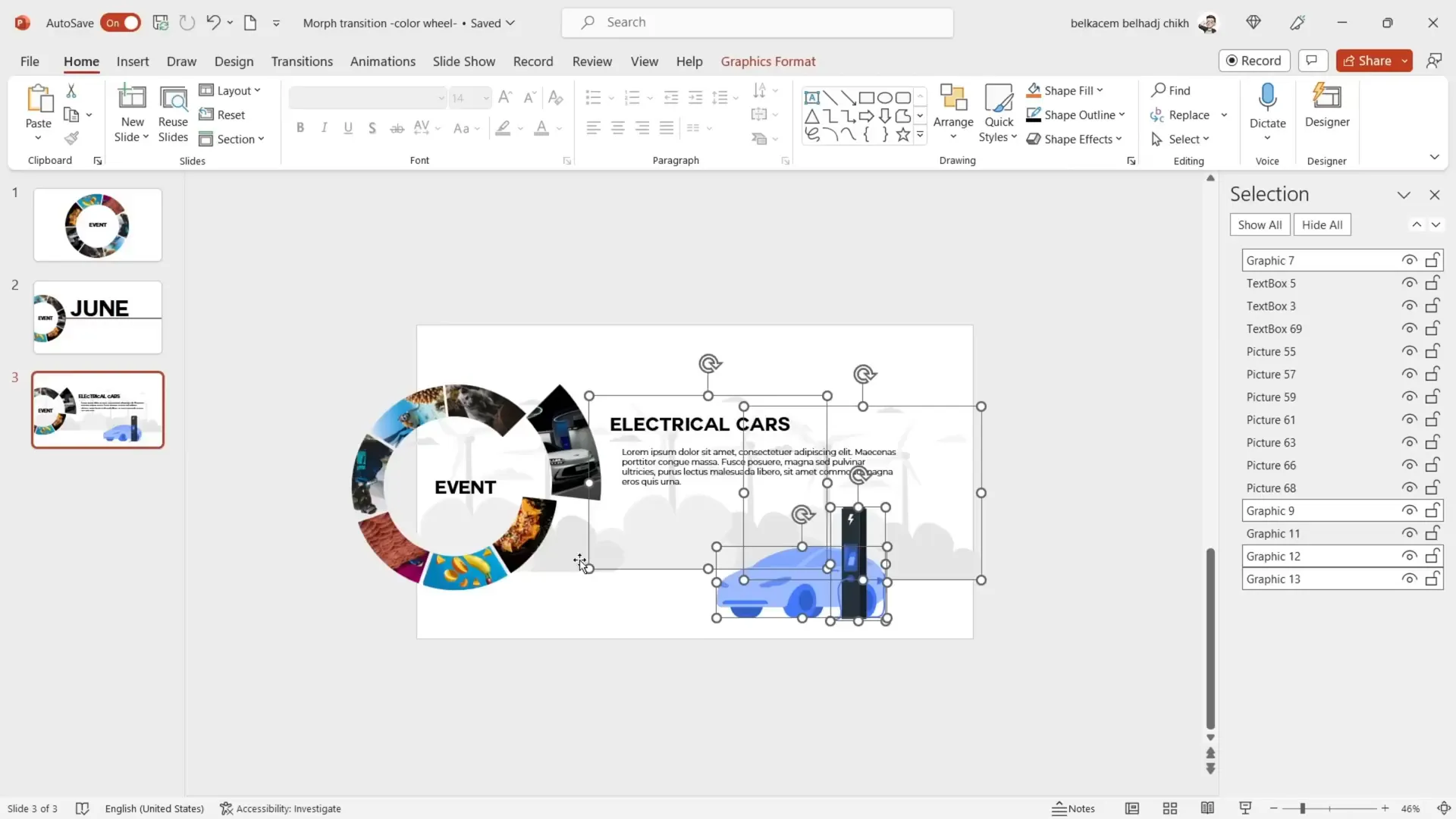Click the Save icon in title bar
The height and width of the screenshot is (819, 1456).
point(160,23)
